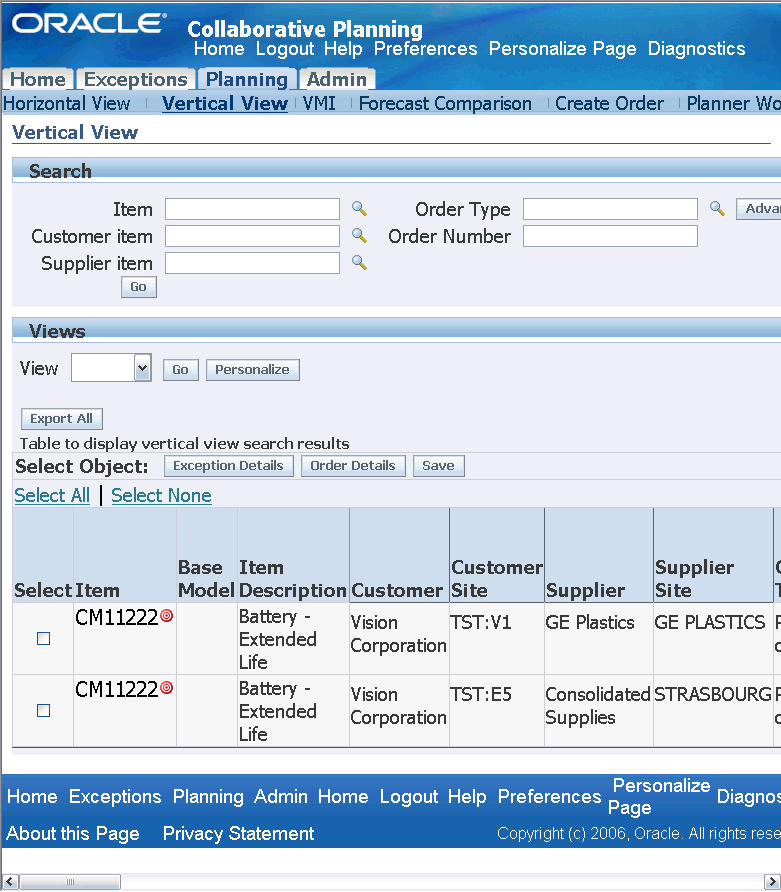
Task: Tick the checkbox for the GE Plastics row
Action: [43, 638]
